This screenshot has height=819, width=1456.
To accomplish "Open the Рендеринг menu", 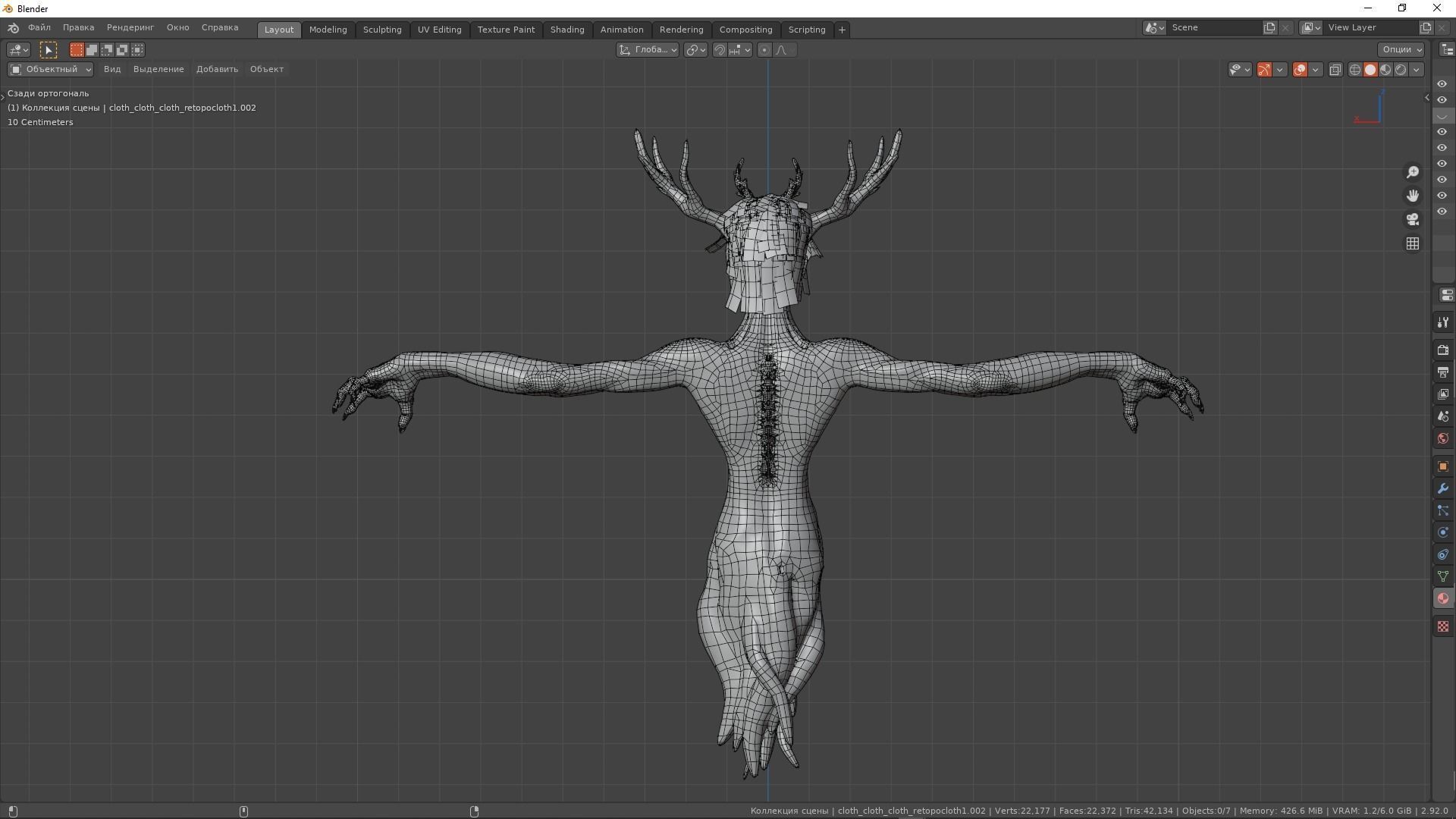I will [x=130, y=27].
